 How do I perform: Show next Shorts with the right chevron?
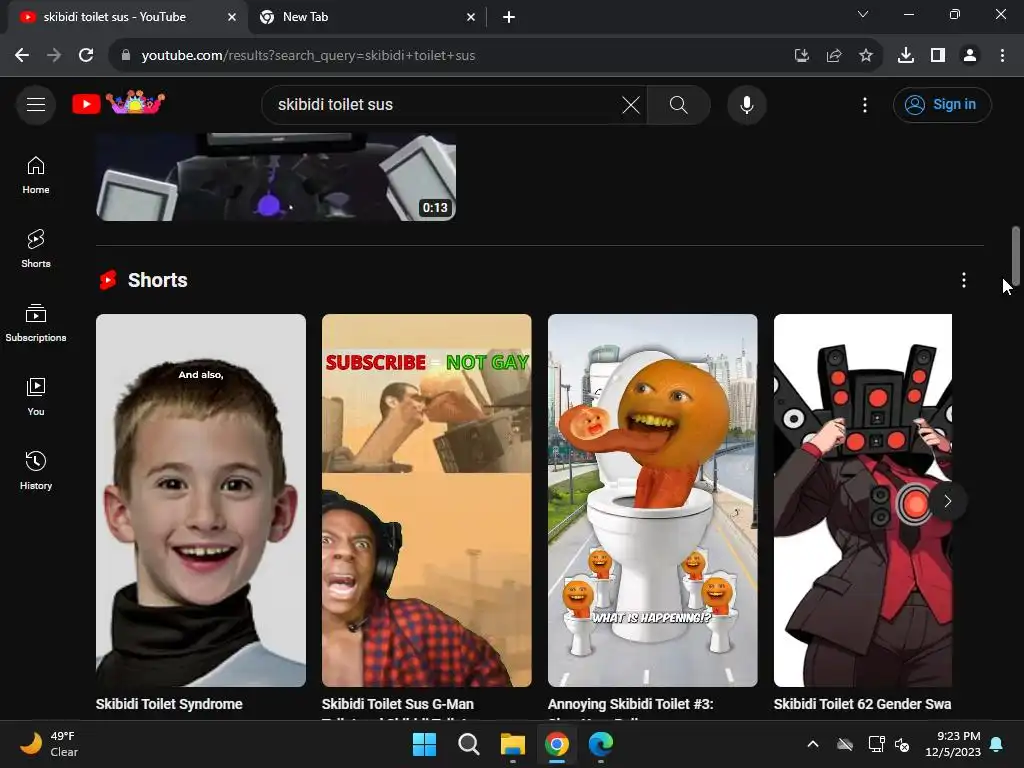click(x=948, y=501)
